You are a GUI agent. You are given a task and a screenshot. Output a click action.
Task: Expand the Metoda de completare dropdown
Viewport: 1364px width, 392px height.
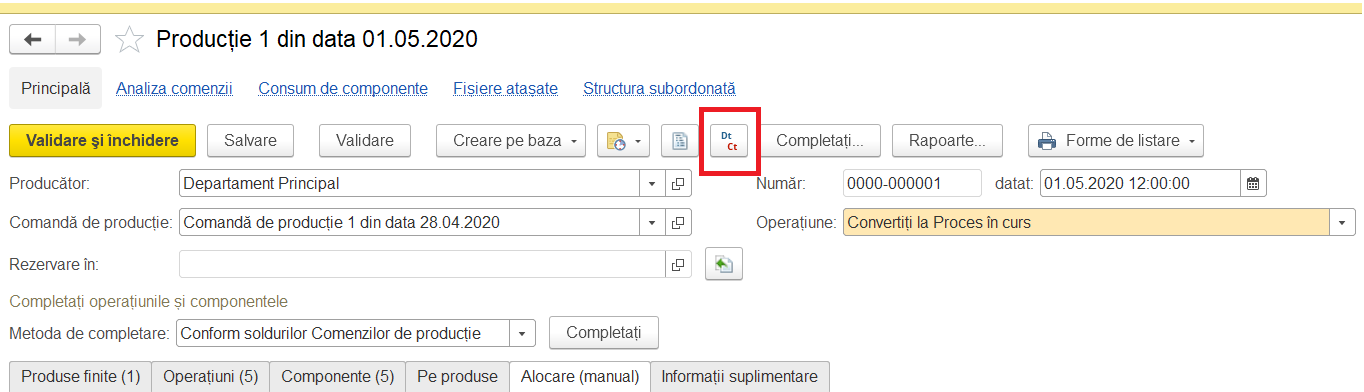point(523,333)
